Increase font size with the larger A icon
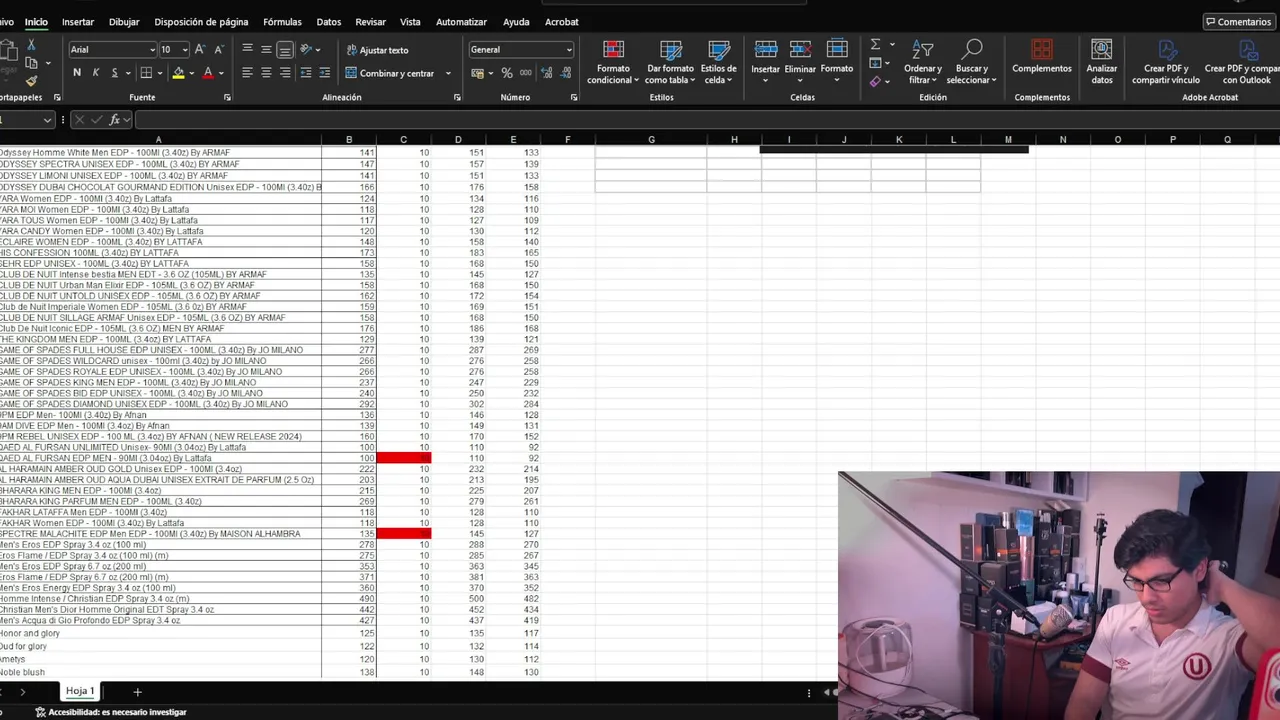This screenshot has height=720, width=1280. click(x=200, y=49)
